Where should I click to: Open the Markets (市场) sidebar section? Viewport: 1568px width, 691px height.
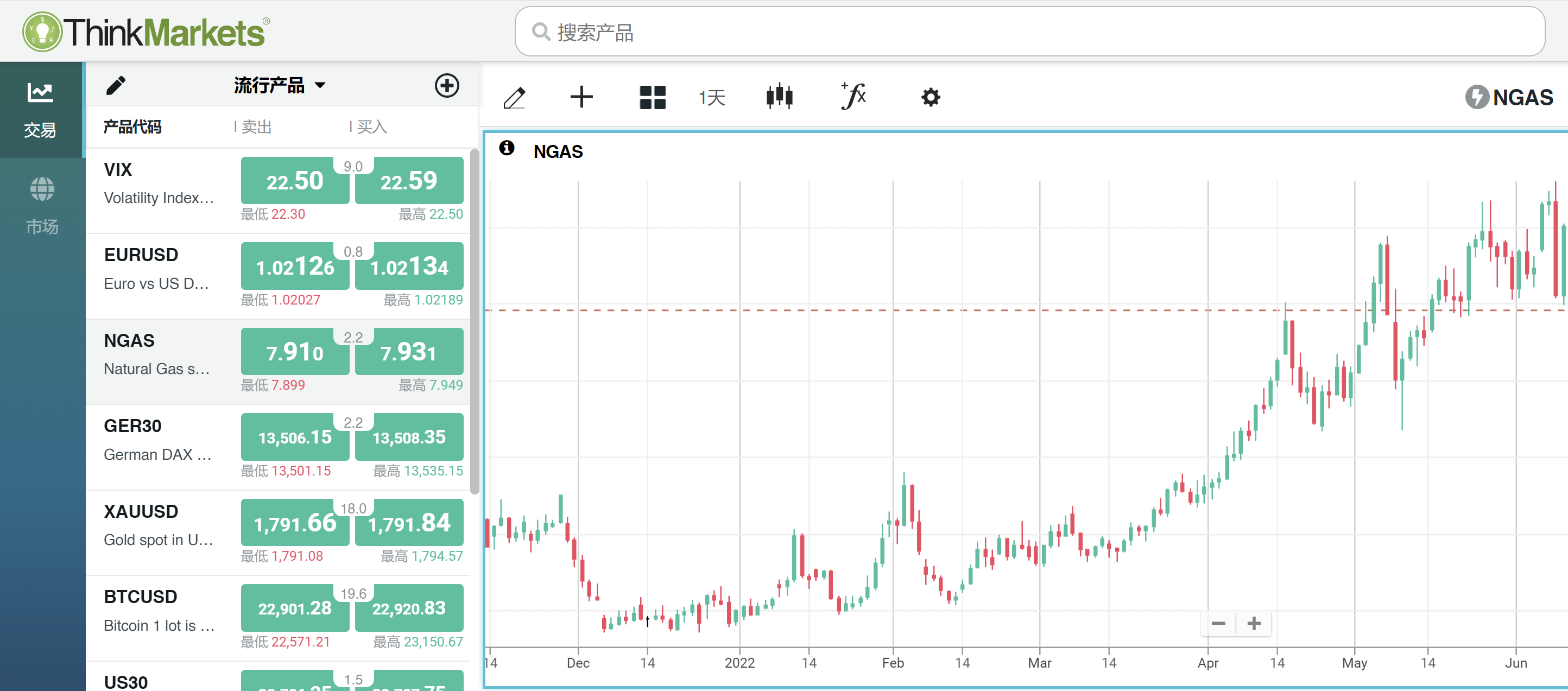[x=41, y=206]
